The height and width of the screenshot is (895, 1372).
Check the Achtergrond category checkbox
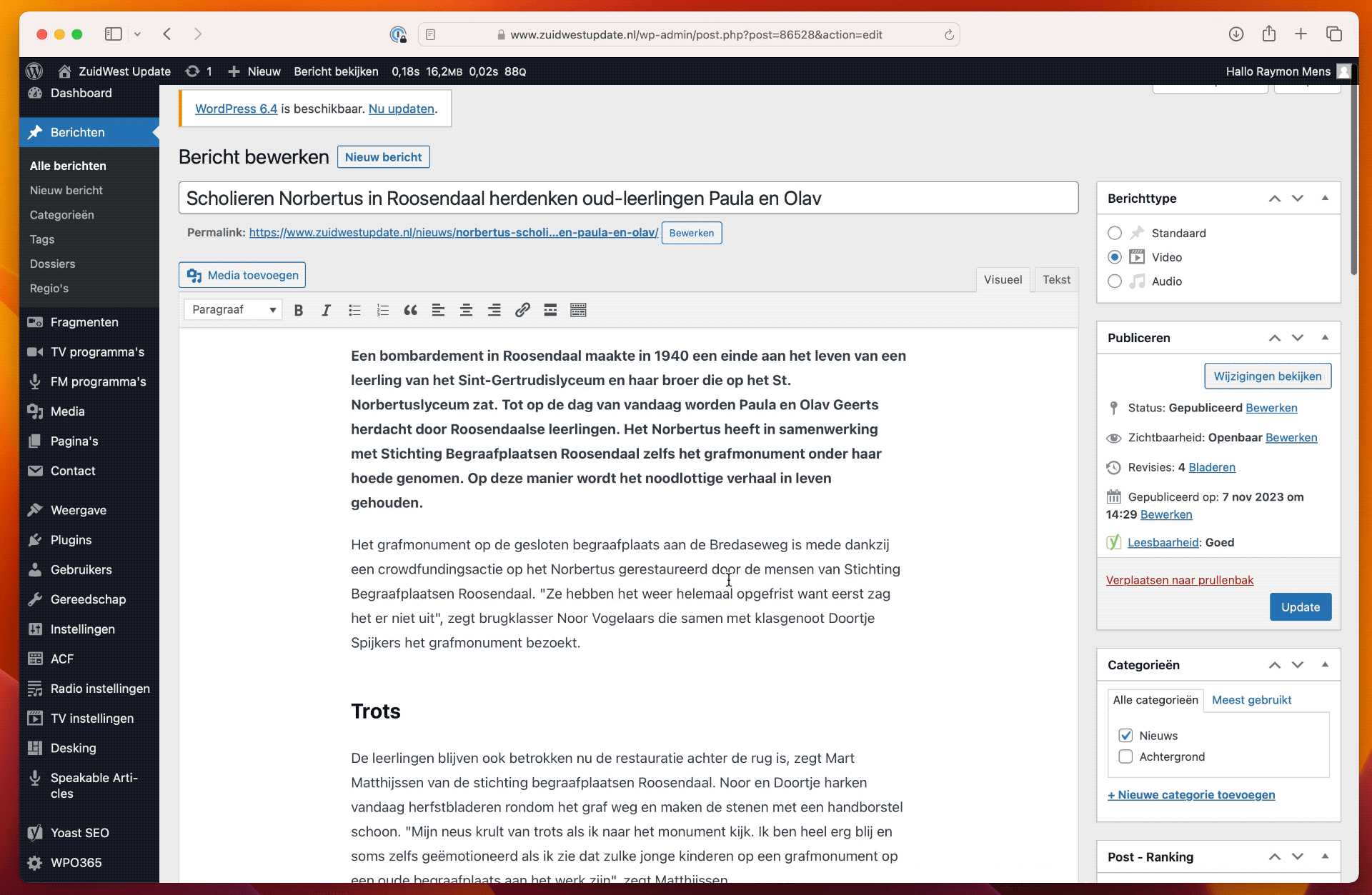pyautogui.click(x=1125, y=756)
